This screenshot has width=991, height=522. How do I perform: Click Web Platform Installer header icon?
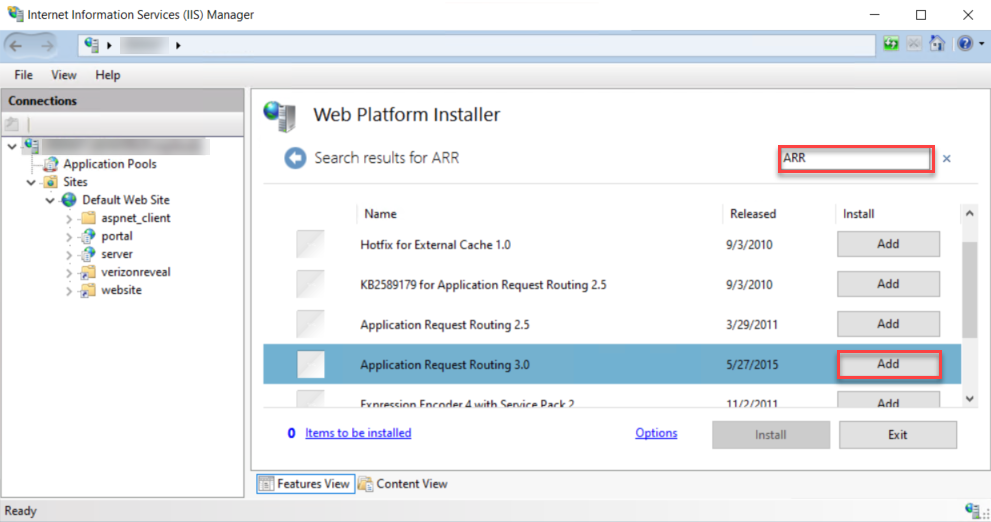[x=280, y=117]
